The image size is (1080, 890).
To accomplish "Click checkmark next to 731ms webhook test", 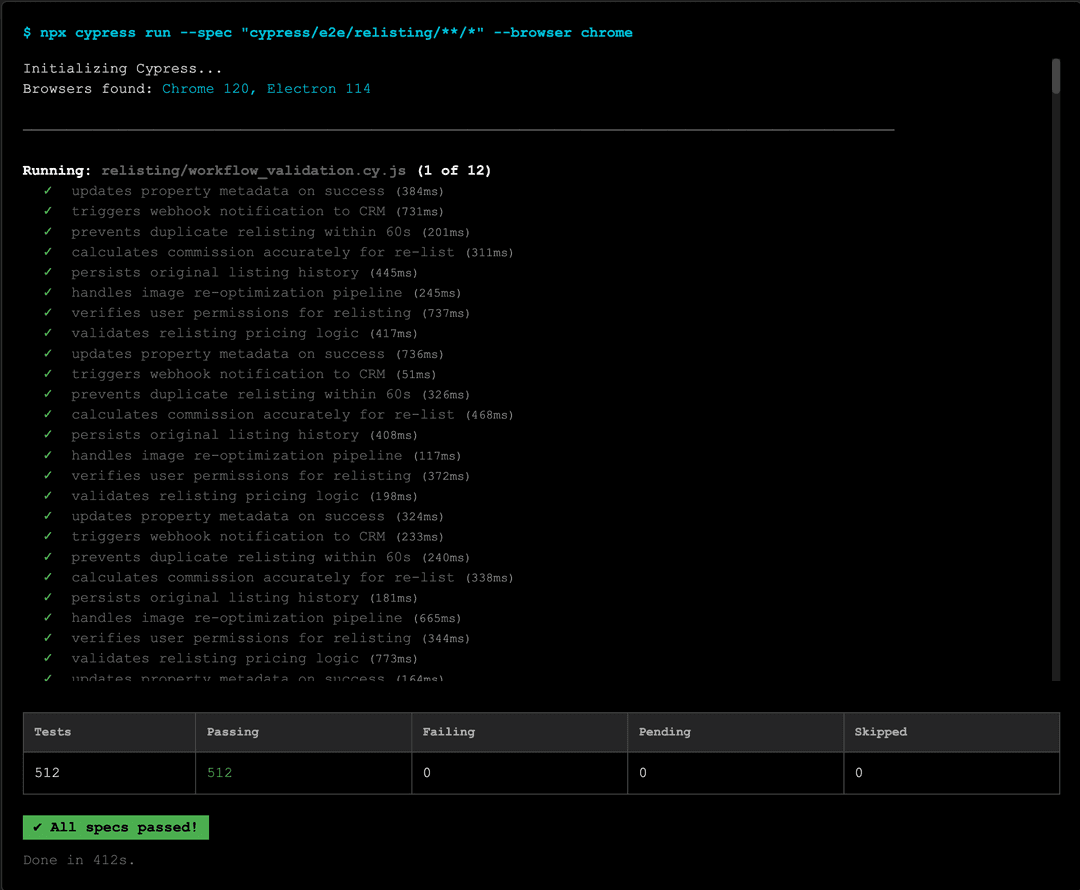I will (47, 211).
